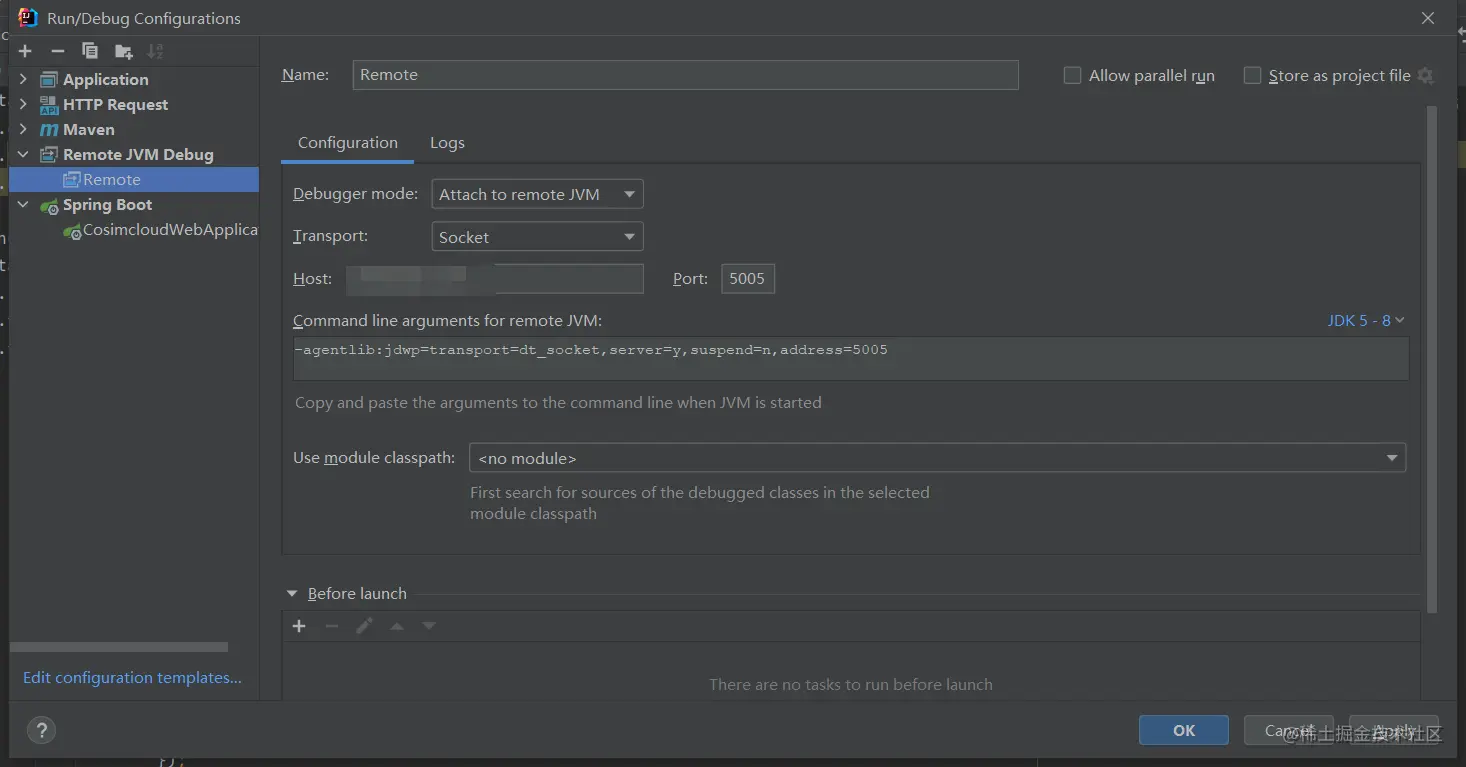The height and width of the screenshot is (767, 1466).
Task: Switch to the Logs tab
Action: (x=447, y=143)
